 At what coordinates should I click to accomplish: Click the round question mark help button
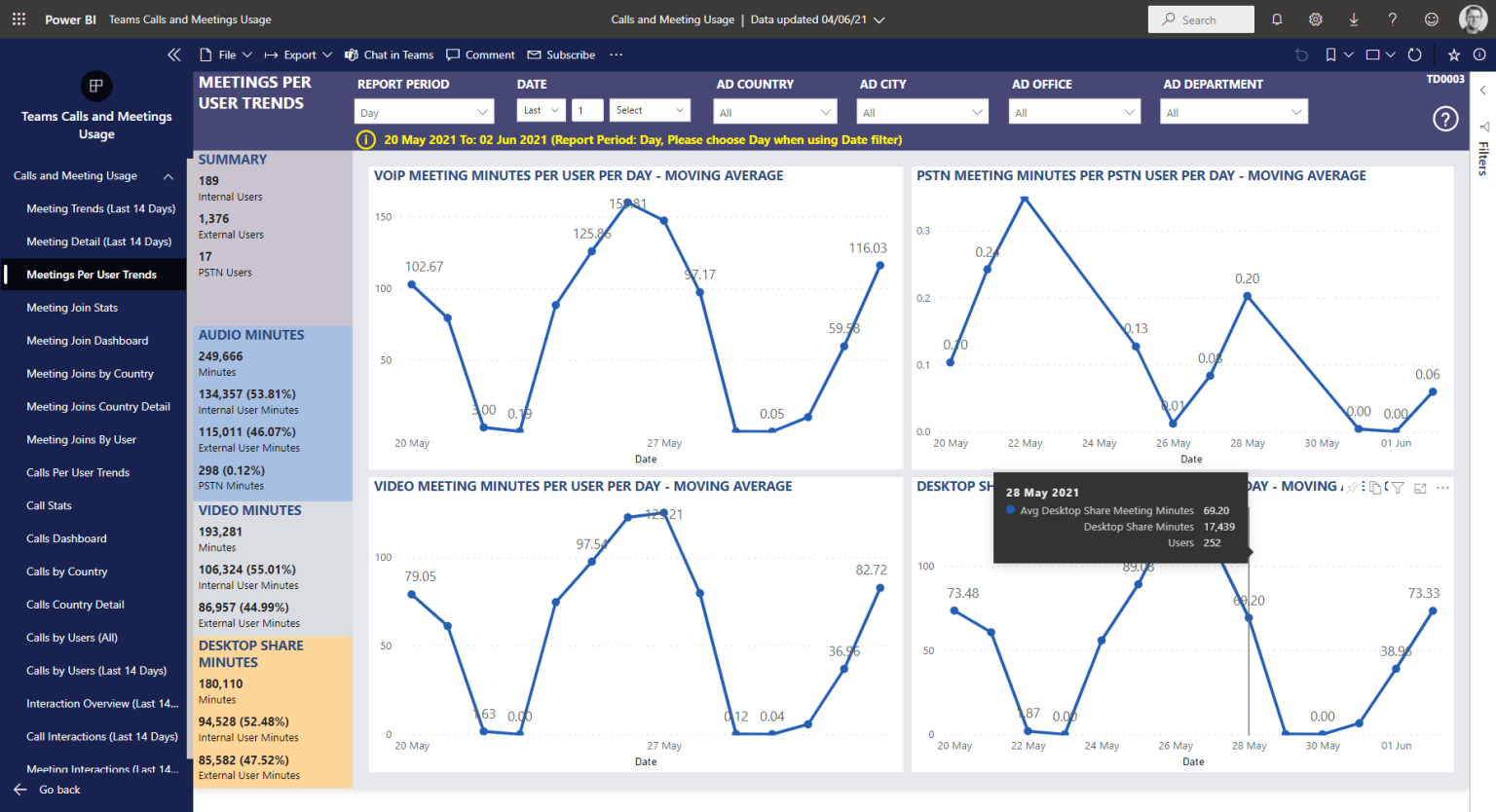pyautogui.click(x=1445, y=119)
